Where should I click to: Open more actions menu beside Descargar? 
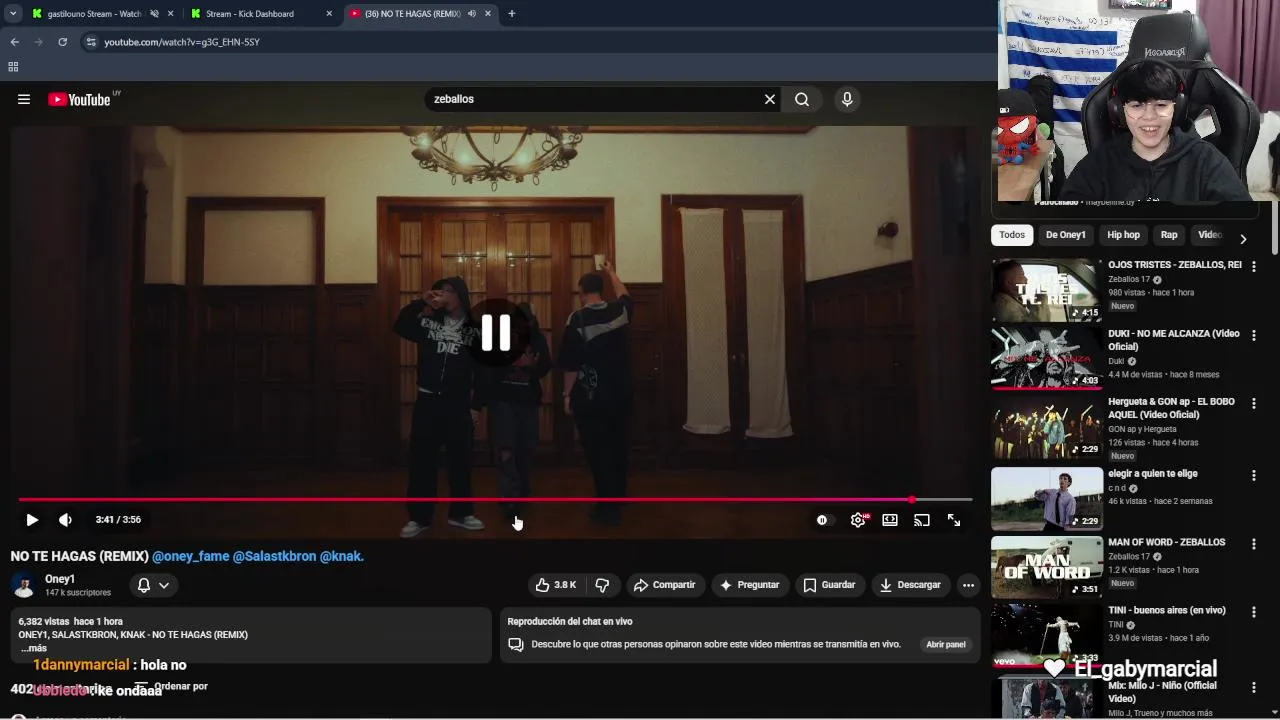click(x=968, y=585)
